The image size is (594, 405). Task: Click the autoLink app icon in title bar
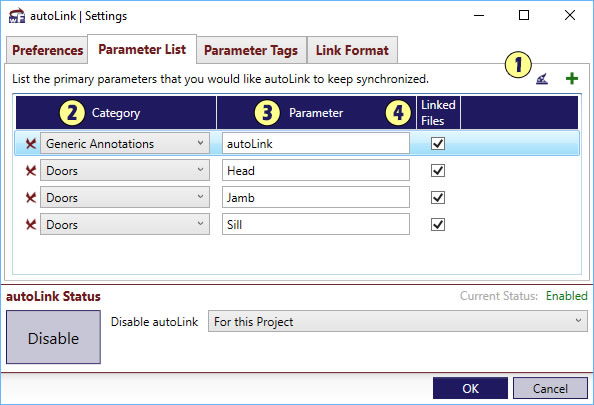point(17,16)
